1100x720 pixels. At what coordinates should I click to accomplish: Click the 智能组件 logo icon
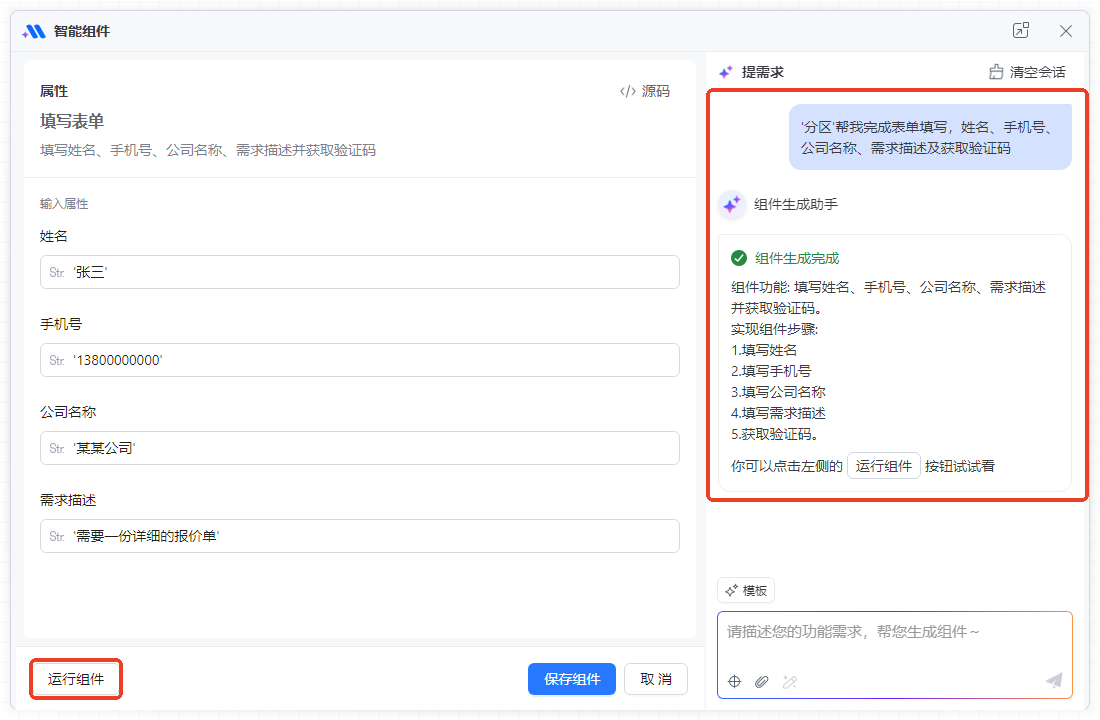[x=34, y=31]
